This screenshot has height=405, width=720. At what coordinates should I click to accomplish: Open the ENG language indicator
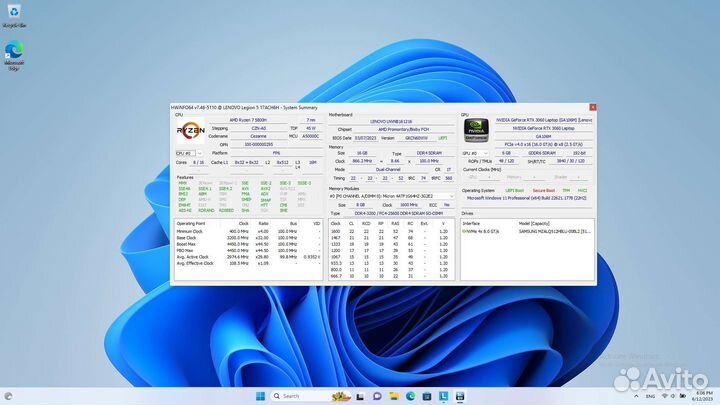pos(650,396)
